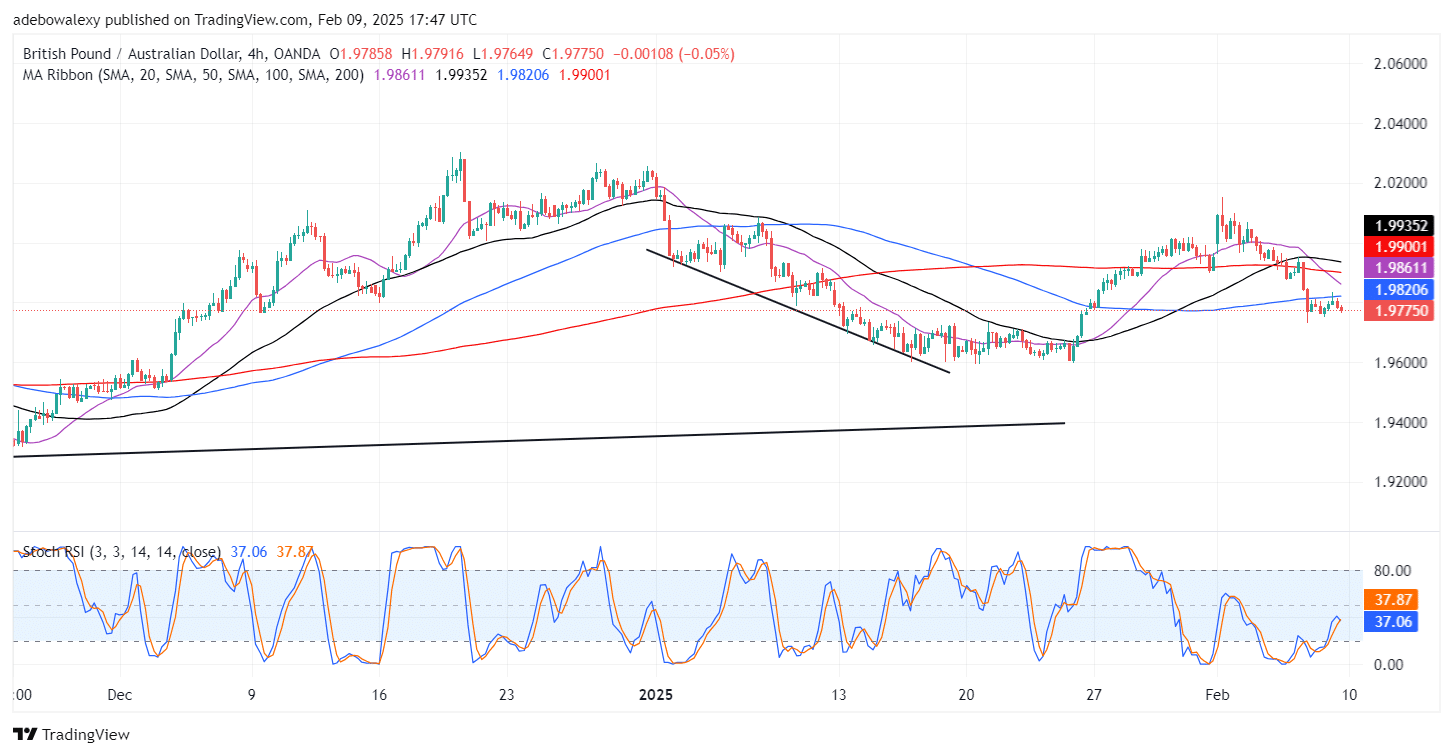This screenshot has height=756, width=1453.
Task: Click the 9 date label on time axis
Action: 251,695
